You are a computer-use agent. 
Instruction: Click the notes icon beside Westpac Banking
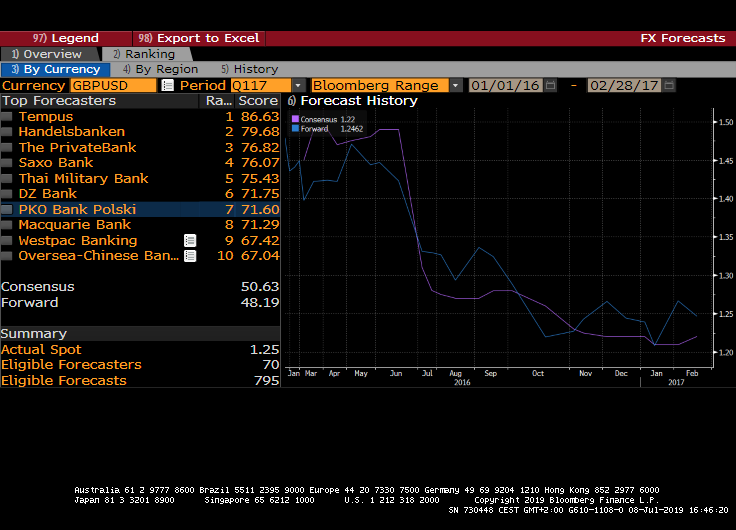click(190, 241)
